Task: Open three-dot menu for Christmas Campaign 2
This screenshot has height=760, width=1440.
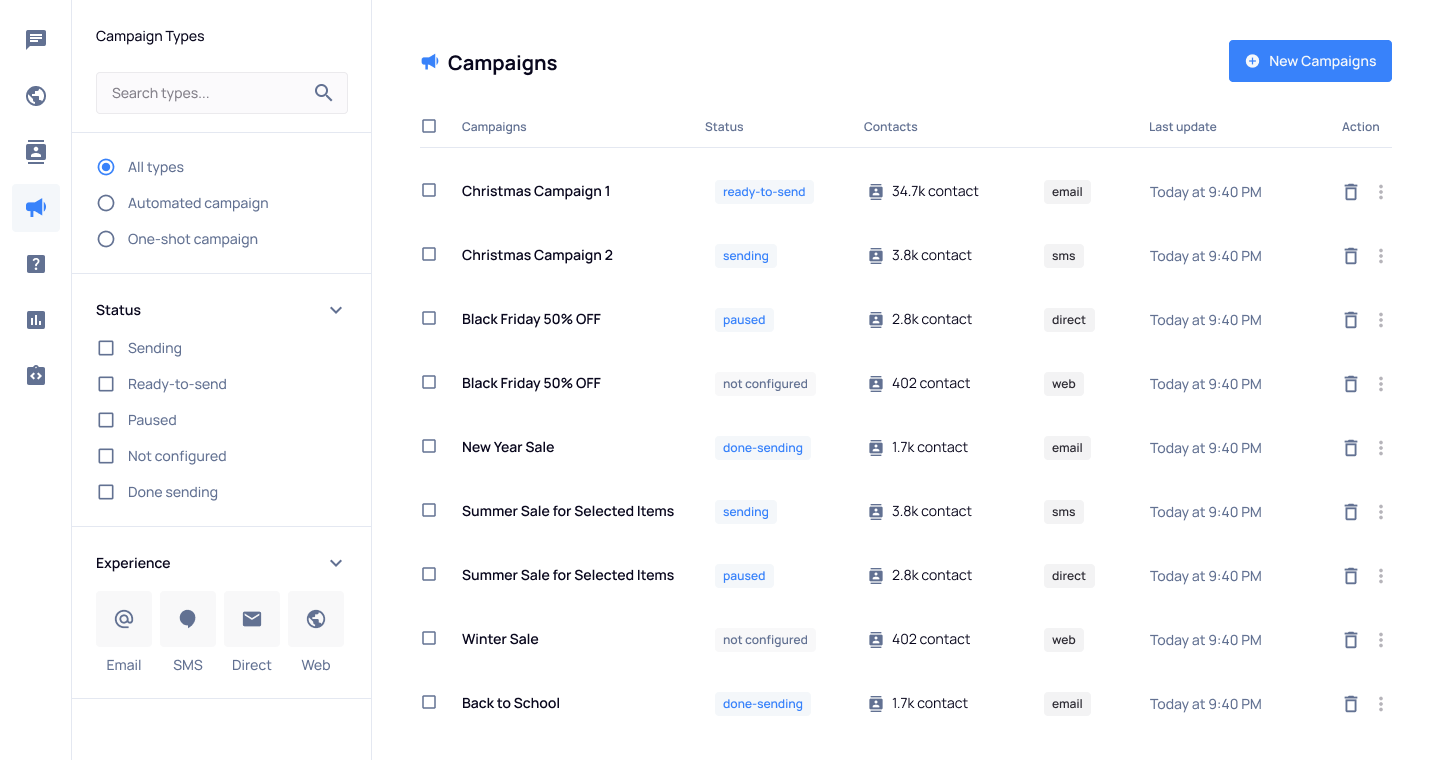Action: (1381, 256)
